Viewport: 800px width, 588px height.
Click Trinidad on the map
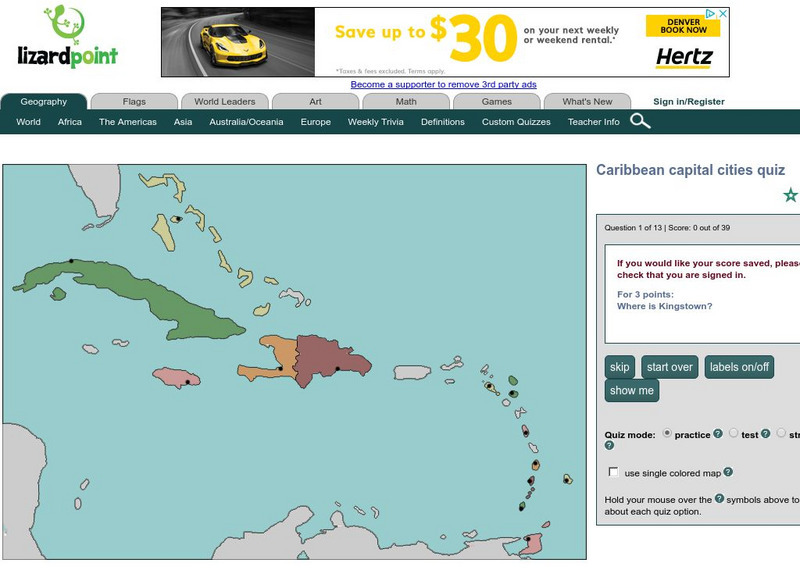[532, 544]
